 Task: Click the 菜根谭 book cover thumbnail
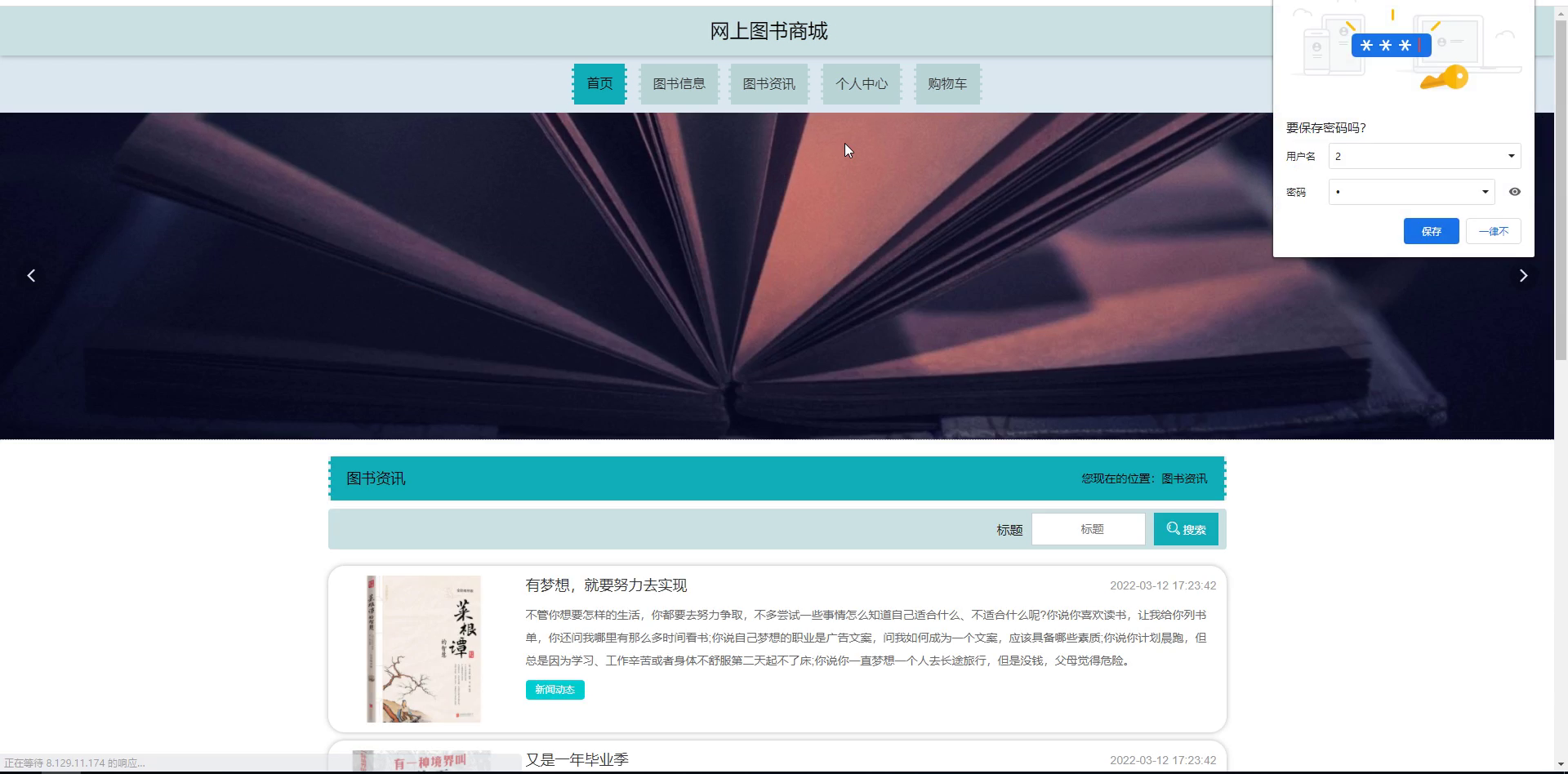click(x=424, y=649)
